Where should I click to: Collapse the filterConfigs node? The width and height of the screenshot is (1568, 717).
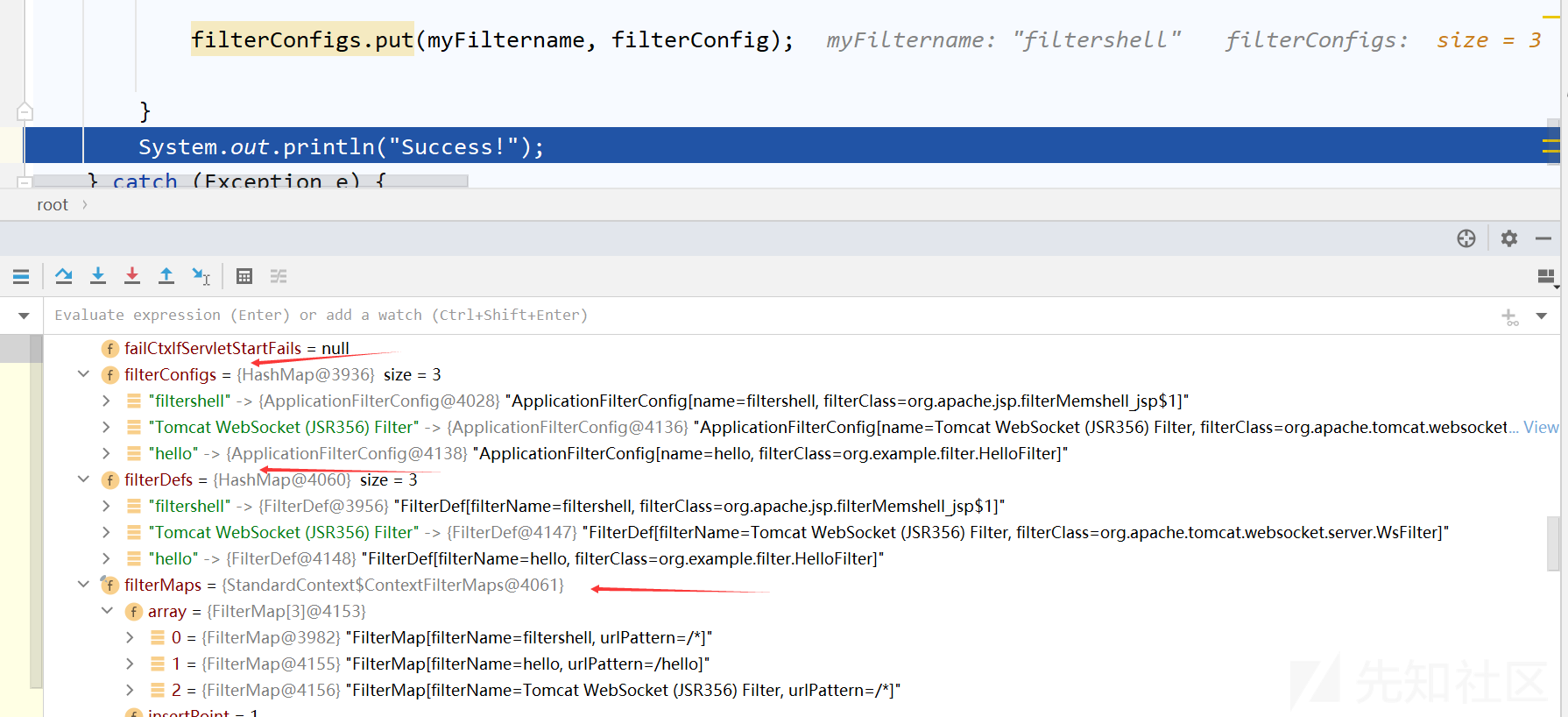[83, 374]
